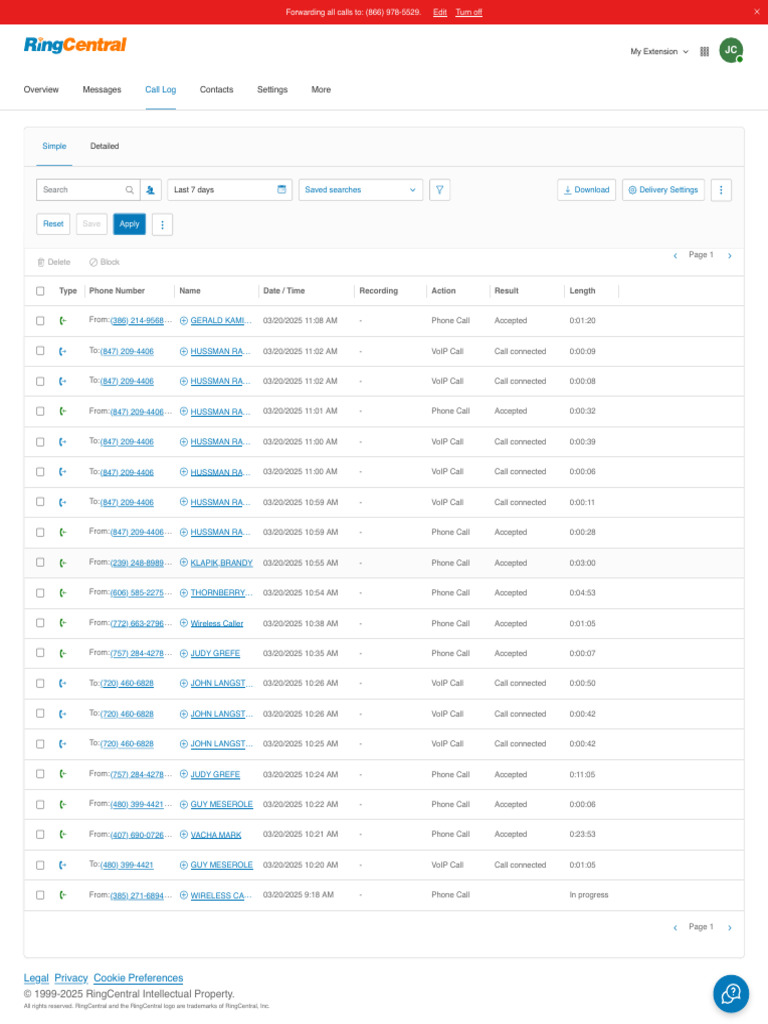768x1024 pixels.
Task: Open the Settings tab
Action: pos(272,89)
